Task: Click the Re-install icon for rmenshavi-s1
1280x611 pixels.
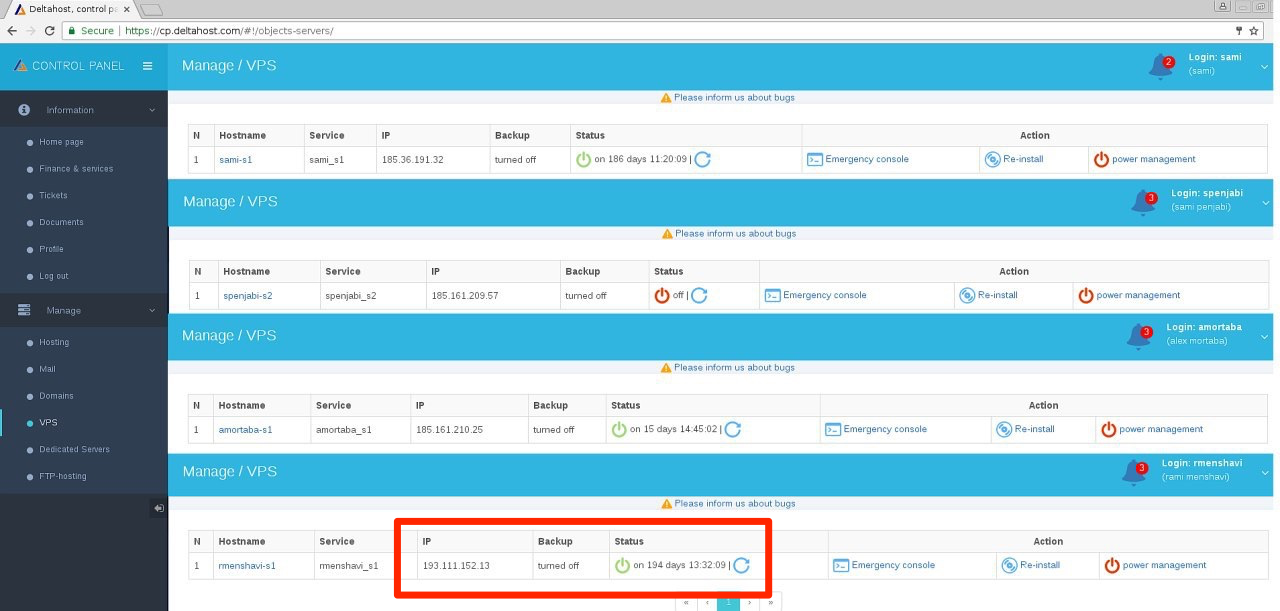Action: (x=1010, y=565)
